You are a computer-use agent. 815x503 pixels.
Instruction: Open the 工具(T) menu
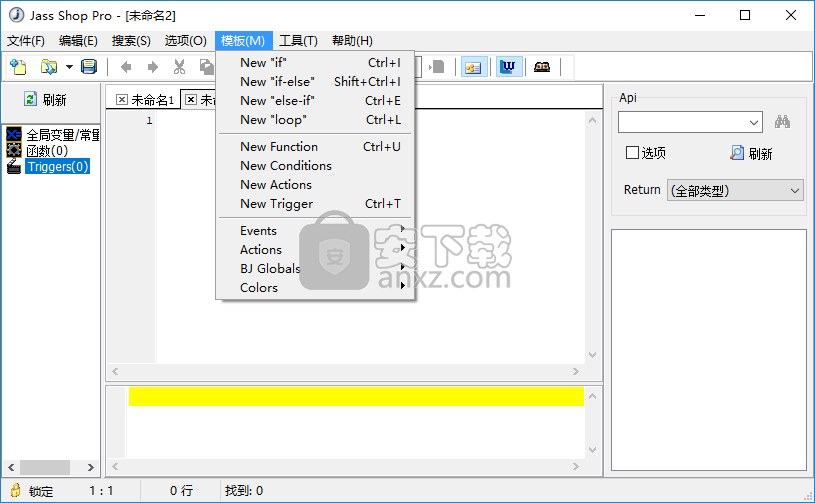298,41
